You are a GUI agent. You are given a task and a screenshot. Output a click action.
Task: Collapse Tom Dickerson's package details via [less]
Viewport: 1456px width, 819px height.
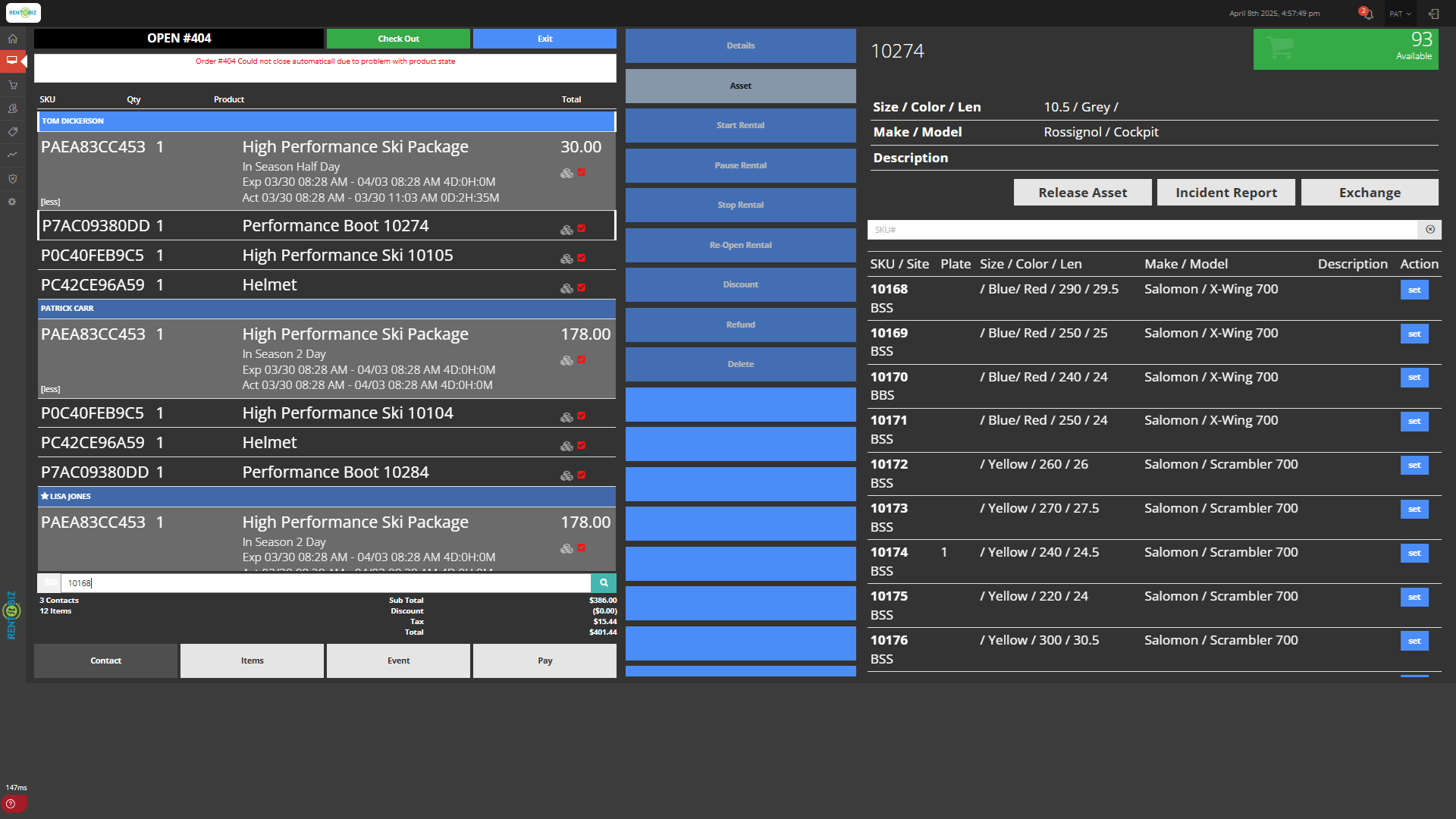(x=50, y=202)
